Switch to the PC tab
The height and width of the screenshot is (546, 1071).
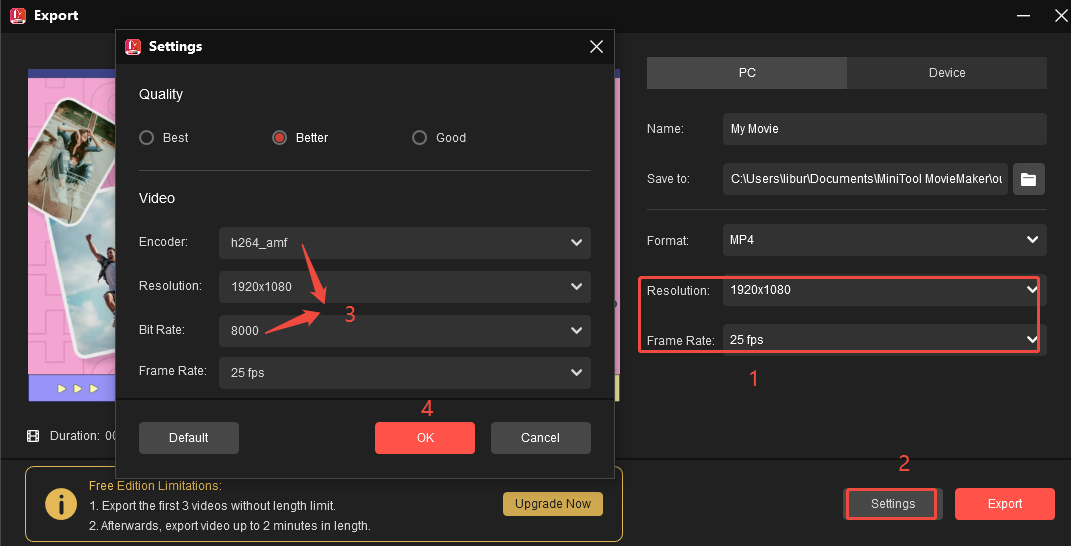pos(747,72)
